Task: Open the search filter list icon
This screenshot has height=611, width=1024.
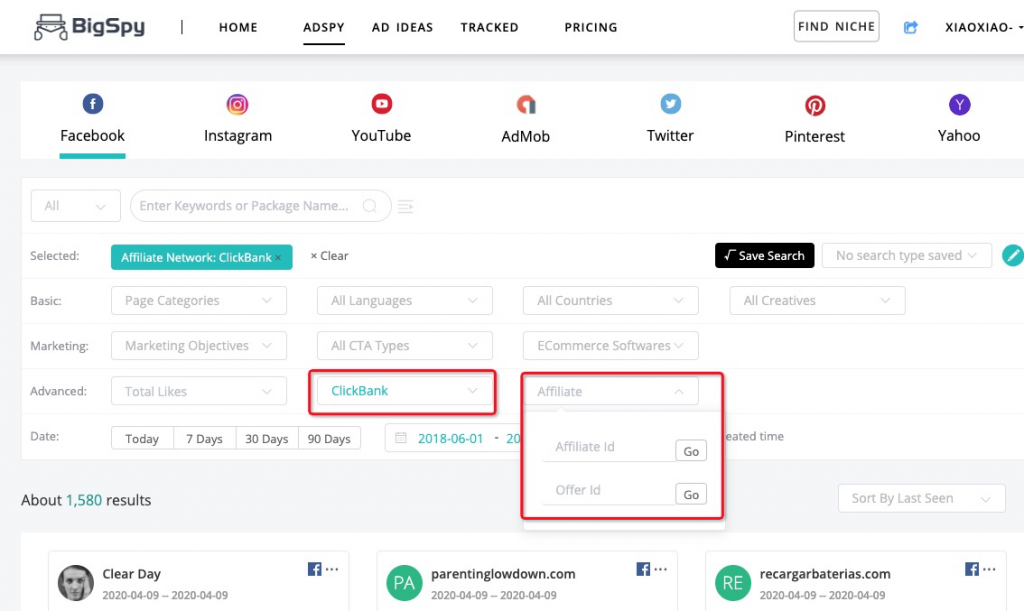Action: 406,206
